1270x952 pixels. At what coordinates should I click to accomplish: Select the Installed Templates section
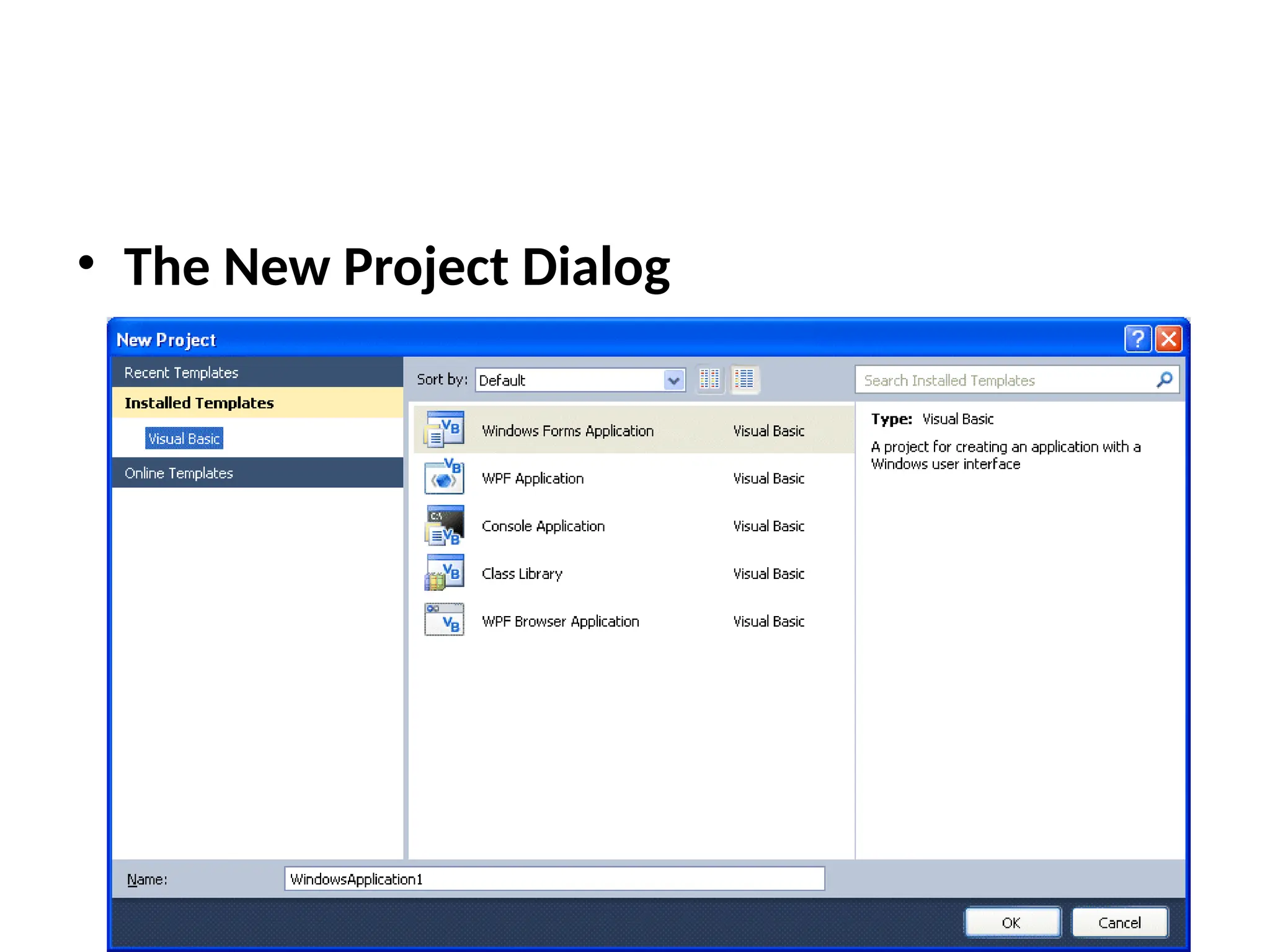click(257, 403)
